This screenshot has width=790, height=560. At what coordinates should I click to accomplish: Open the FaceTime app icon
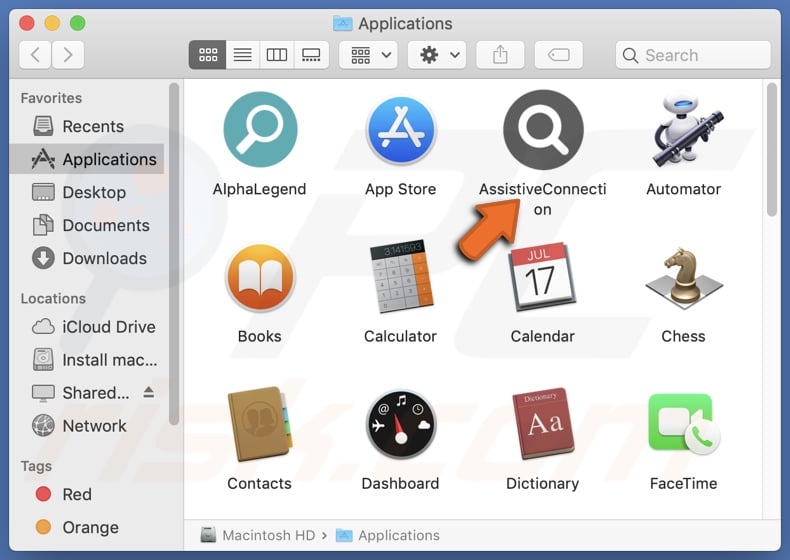(x=684, y=424)
